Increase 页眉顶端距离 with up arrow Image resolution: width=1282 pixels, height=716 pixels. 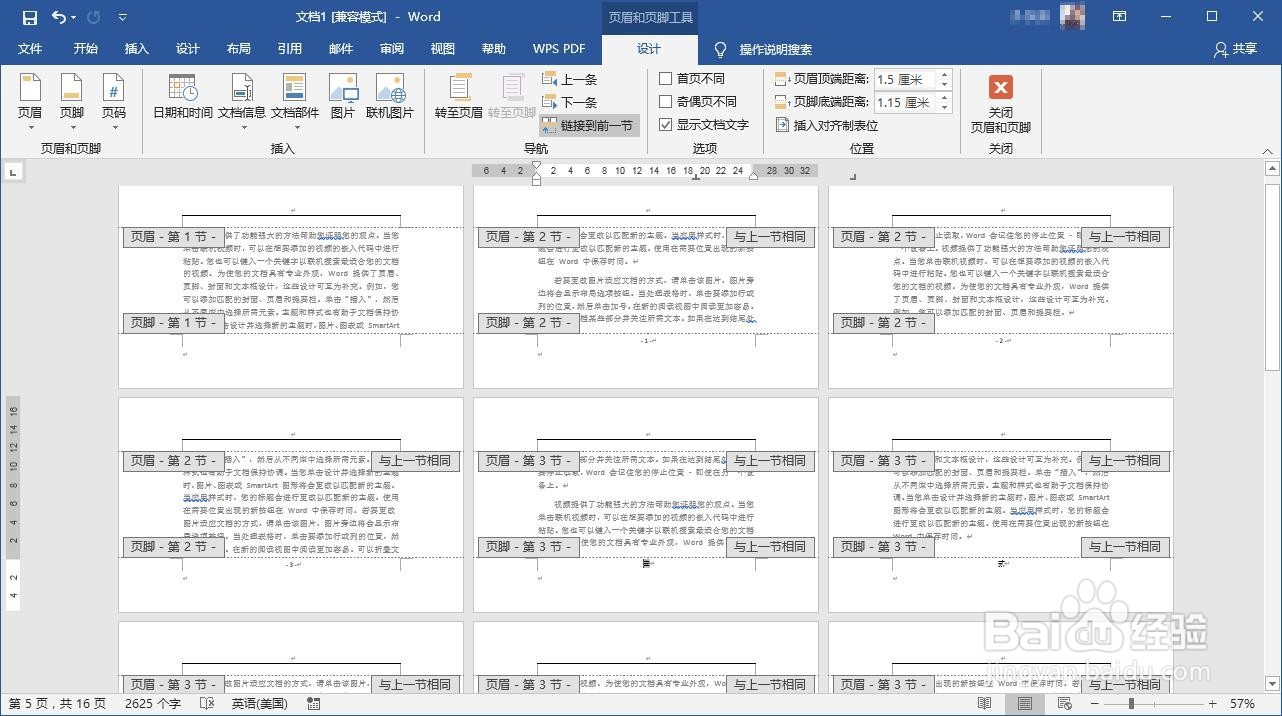[x=944, y=75]
